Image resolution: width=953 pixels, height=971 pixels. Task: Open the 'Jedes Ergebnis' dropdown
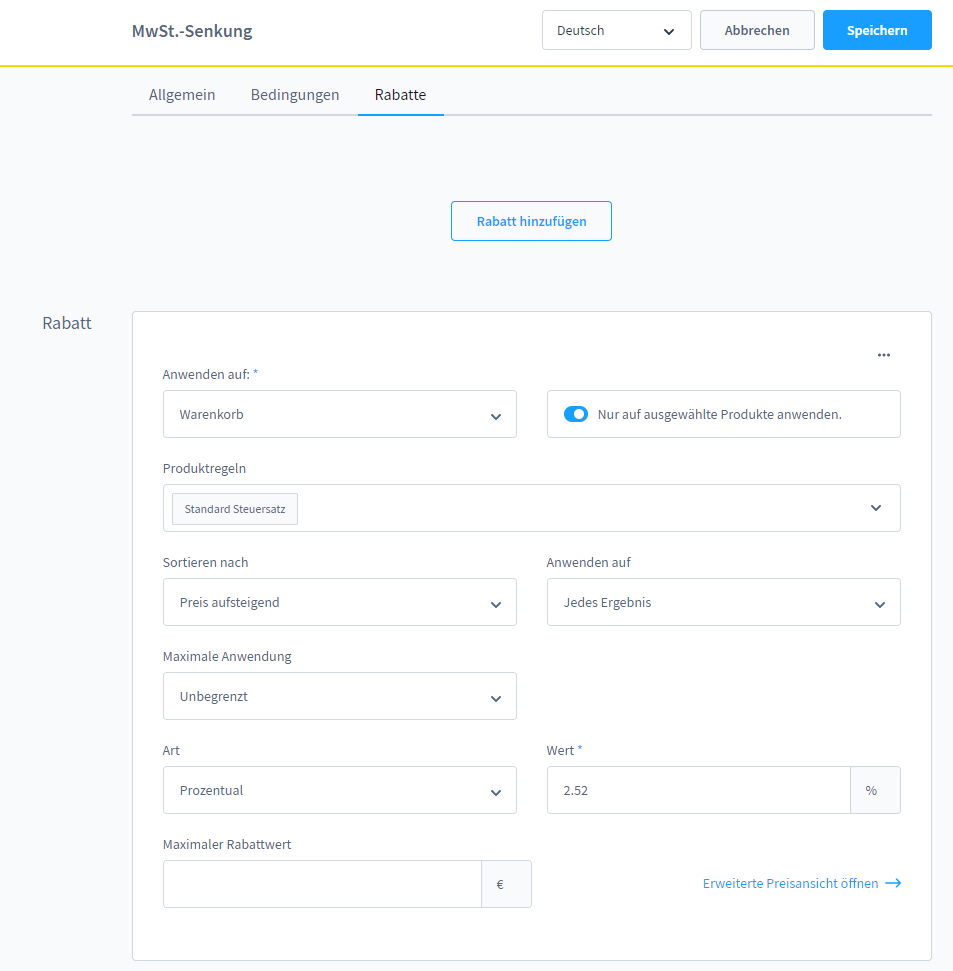coord(723,602)
